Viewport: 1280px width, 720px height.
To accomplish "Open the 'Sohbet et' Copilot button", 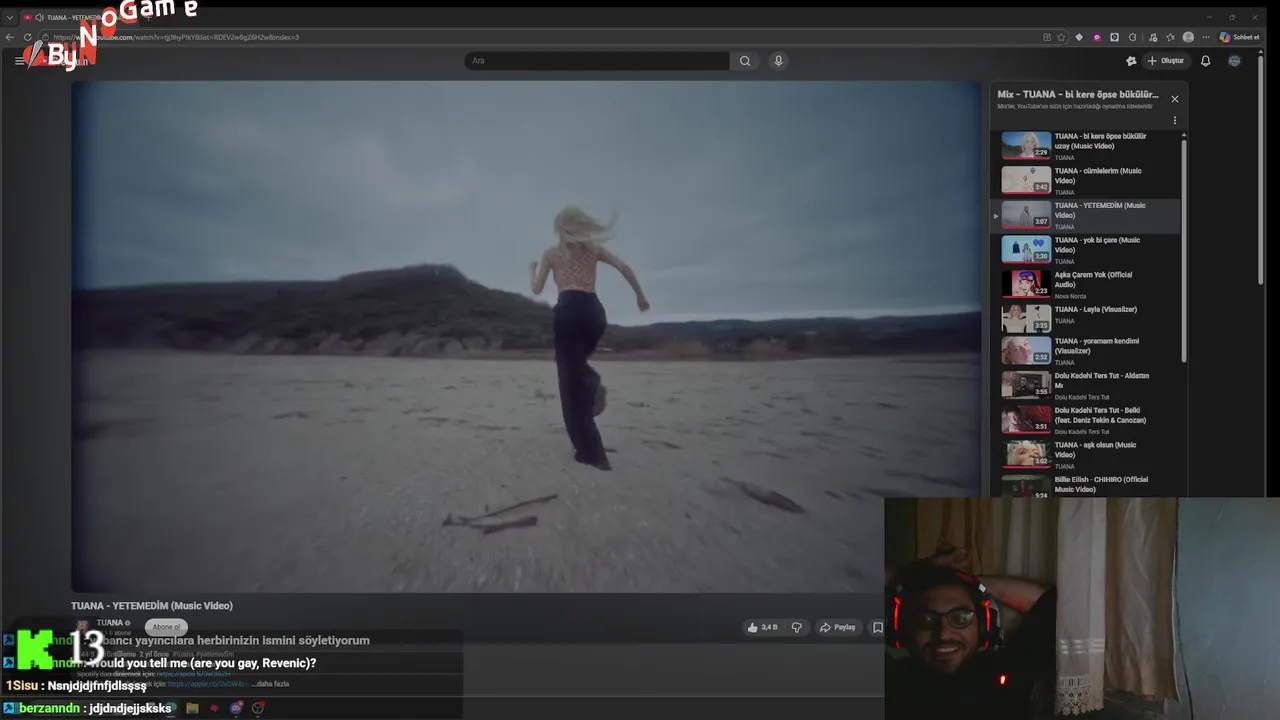I will click(x=1239, y=37).
